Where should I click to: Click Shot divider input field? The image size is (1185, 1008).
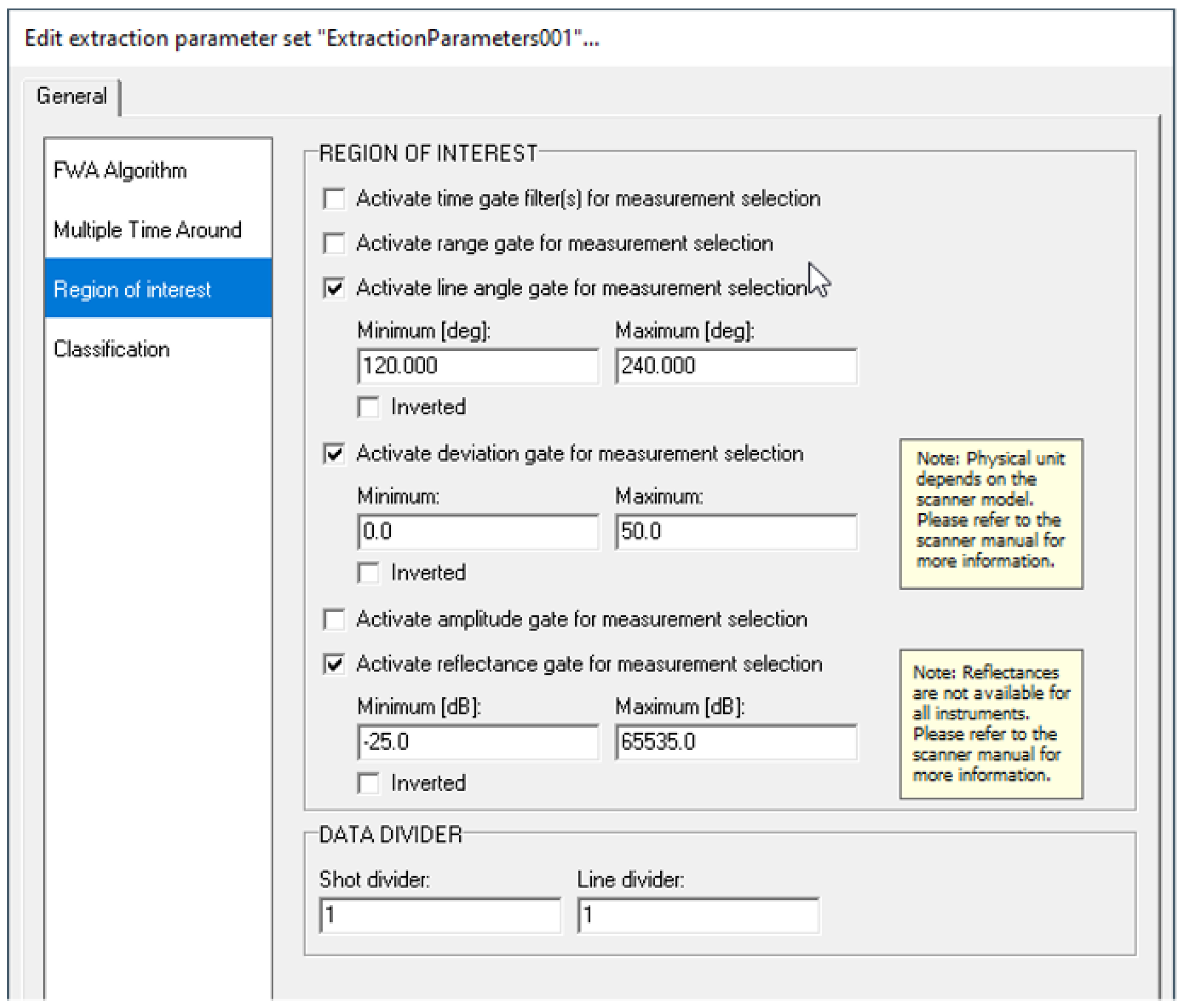click(x=440, y=915)
